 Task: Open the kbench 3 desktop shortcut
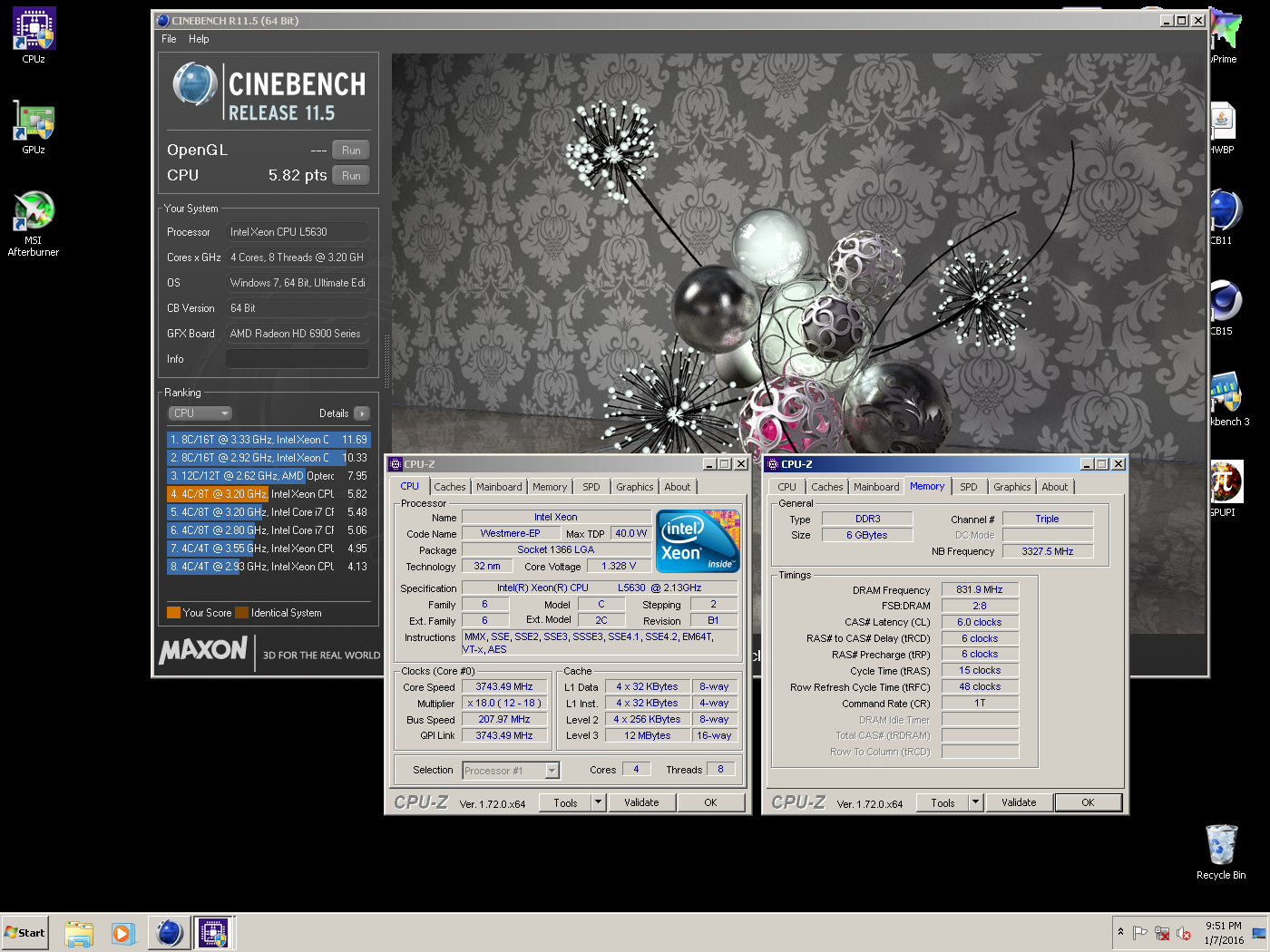(1228, 398)
